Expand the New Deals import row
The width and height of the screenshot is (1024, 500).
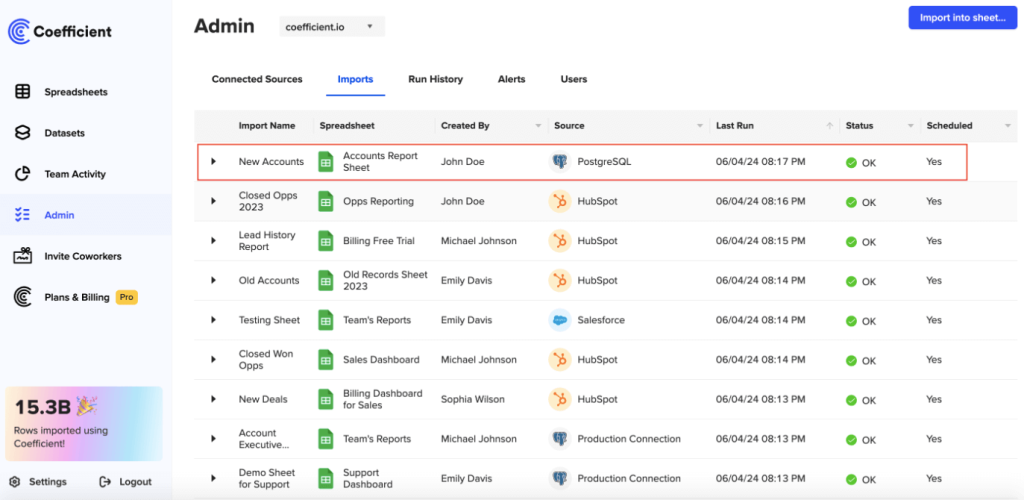click(214, 399)
